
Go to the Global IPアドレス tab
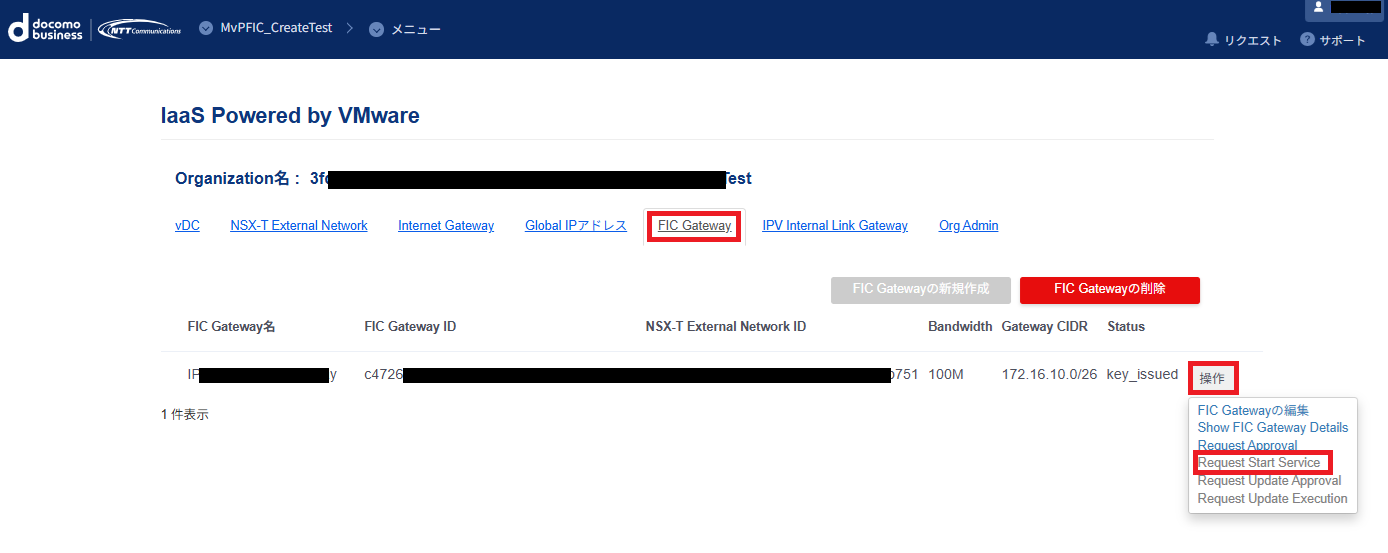[576, 226]
